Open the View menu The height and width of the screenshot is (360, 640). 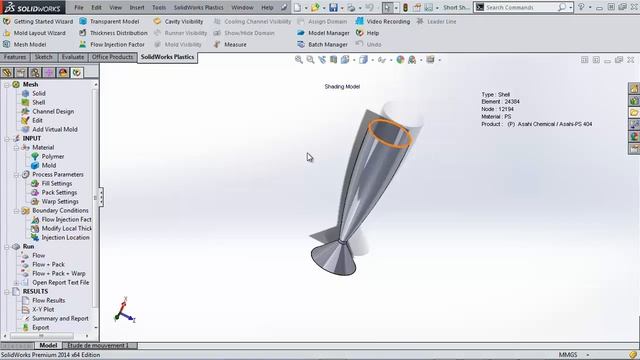[116, 7]
